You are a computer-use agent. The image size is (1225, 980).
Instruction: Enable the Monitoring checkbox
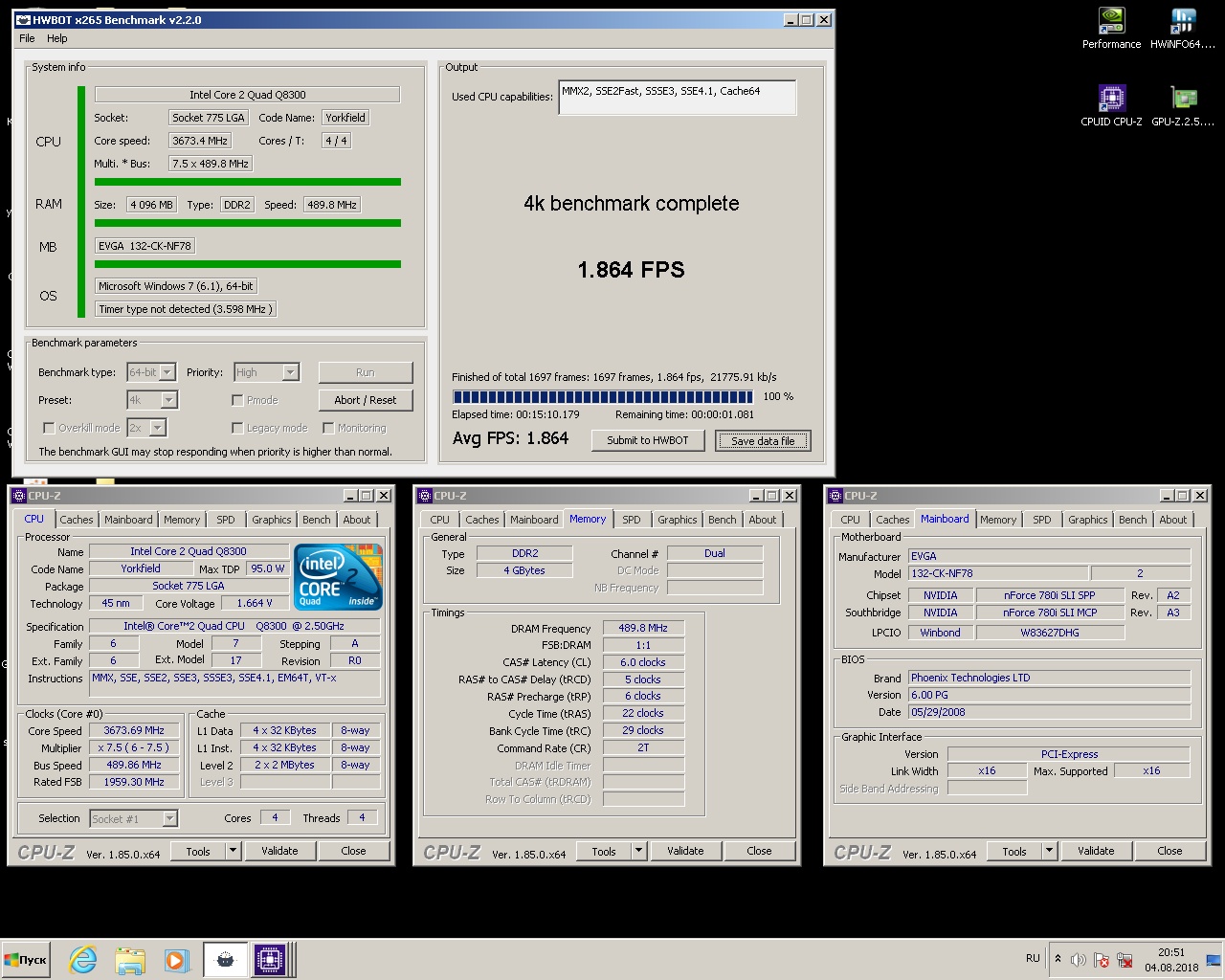pyautogui.click(x=328, y=428)
